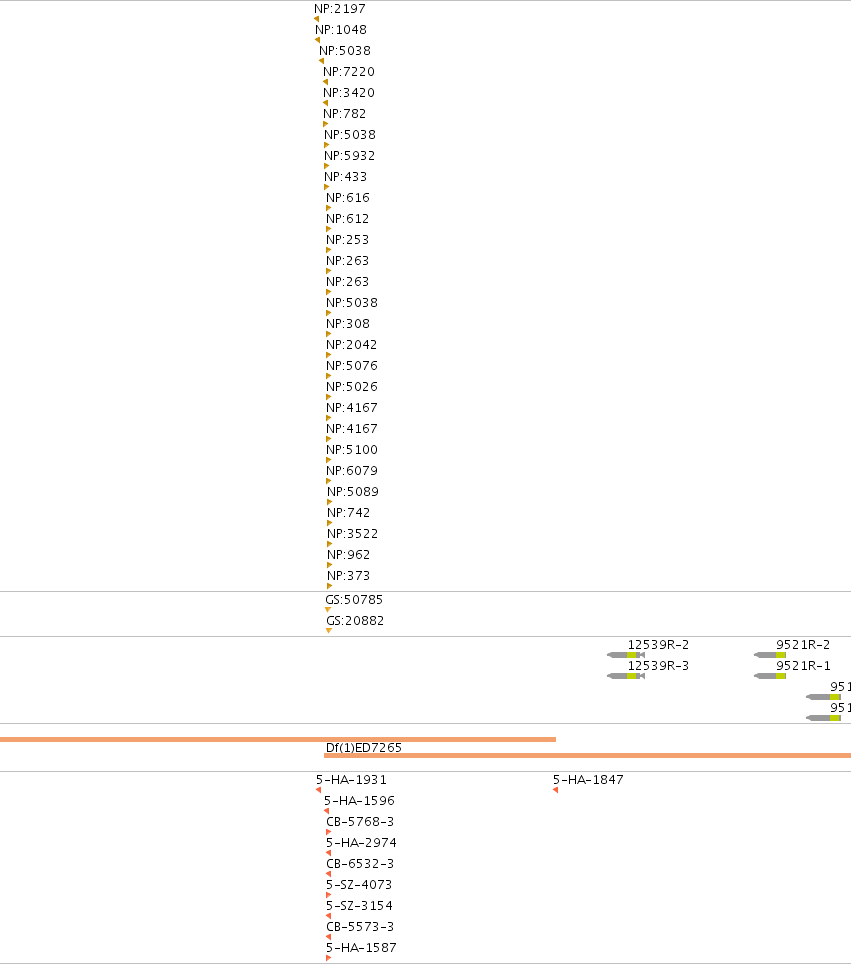851x964 pixels.
Task: Click the arrowhead marker under NP:373
Action: point(330,586)
